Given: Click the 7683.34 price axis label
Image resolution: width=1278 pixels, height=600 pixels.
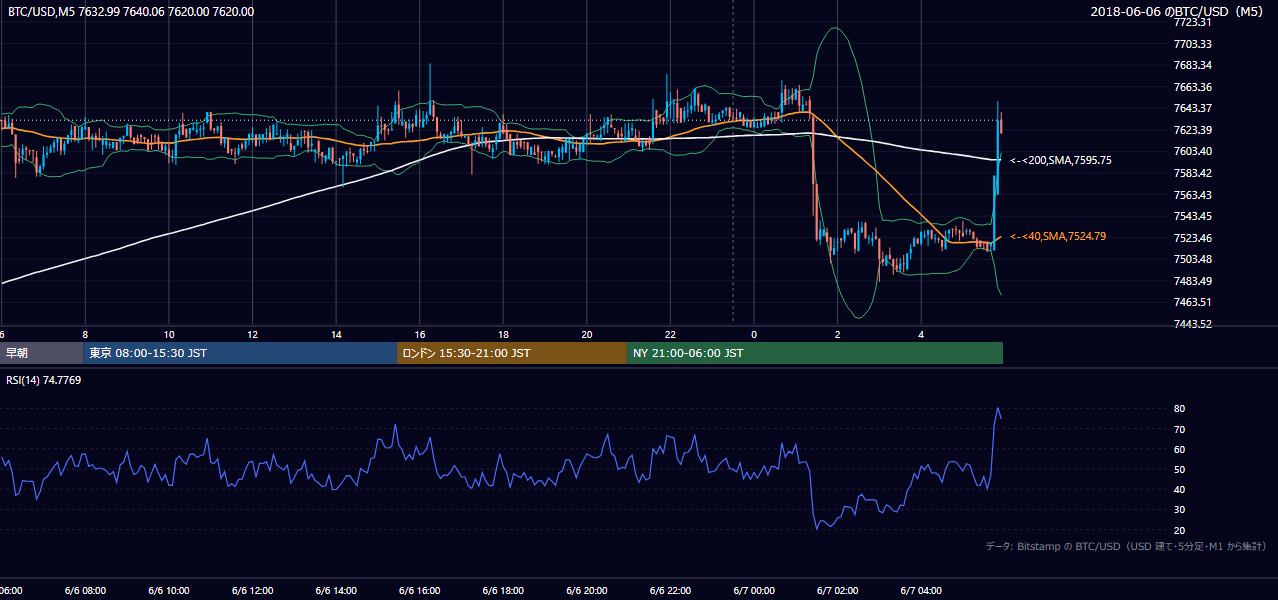Looking at the screenshot, I should (x=1193, y=65).
